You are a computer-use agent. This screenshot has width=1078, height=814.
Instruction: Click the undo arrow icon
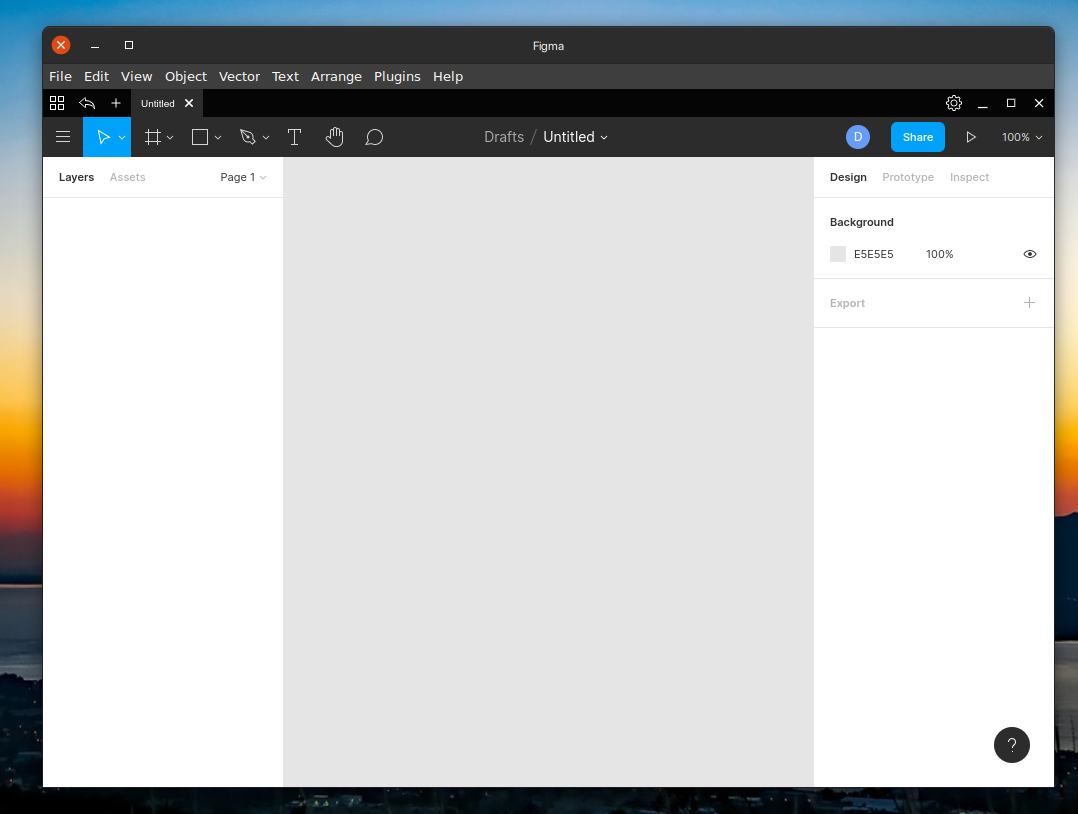(87, 103)
